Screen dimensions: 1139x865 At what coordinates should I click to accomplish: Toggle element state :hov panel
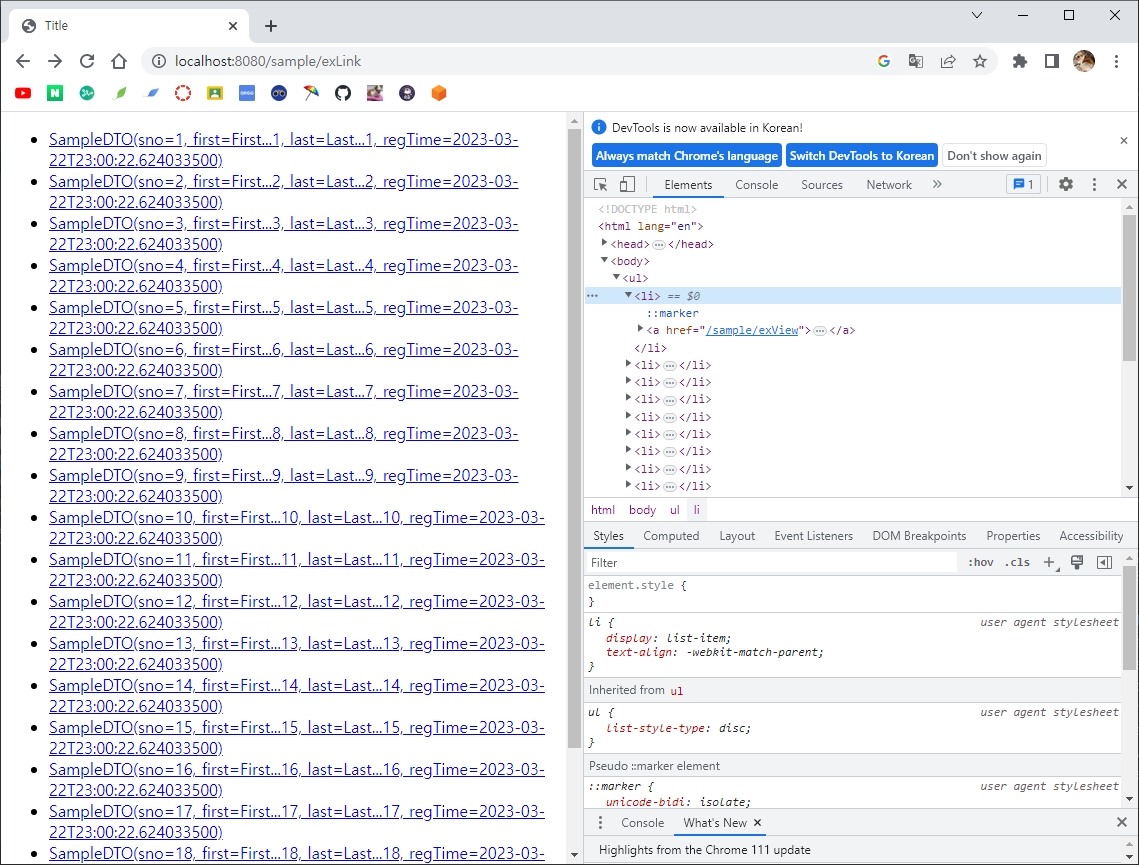pyautogui.click(x=981, y=562)
